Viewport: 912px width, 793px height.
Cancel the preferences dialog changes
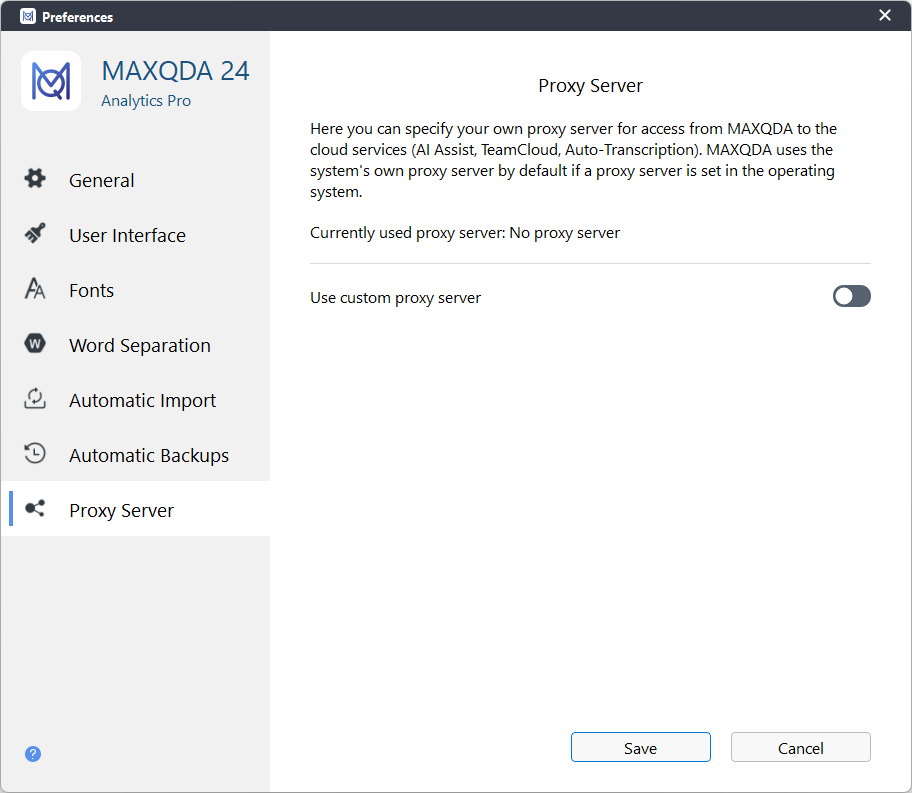[800, 747]
